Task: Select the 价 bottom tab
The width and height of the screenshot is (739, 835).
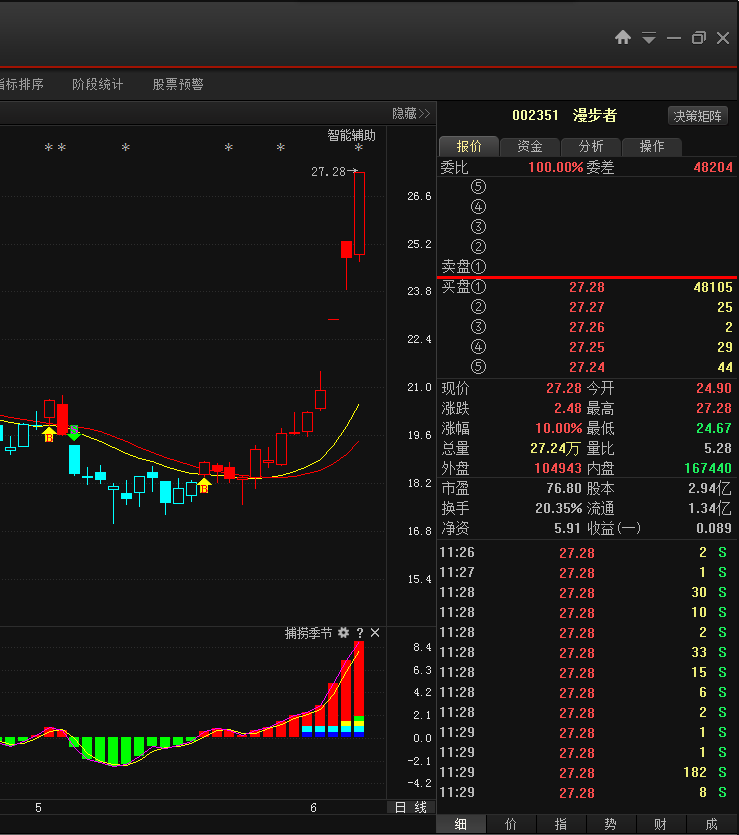Action: point(511,824)
